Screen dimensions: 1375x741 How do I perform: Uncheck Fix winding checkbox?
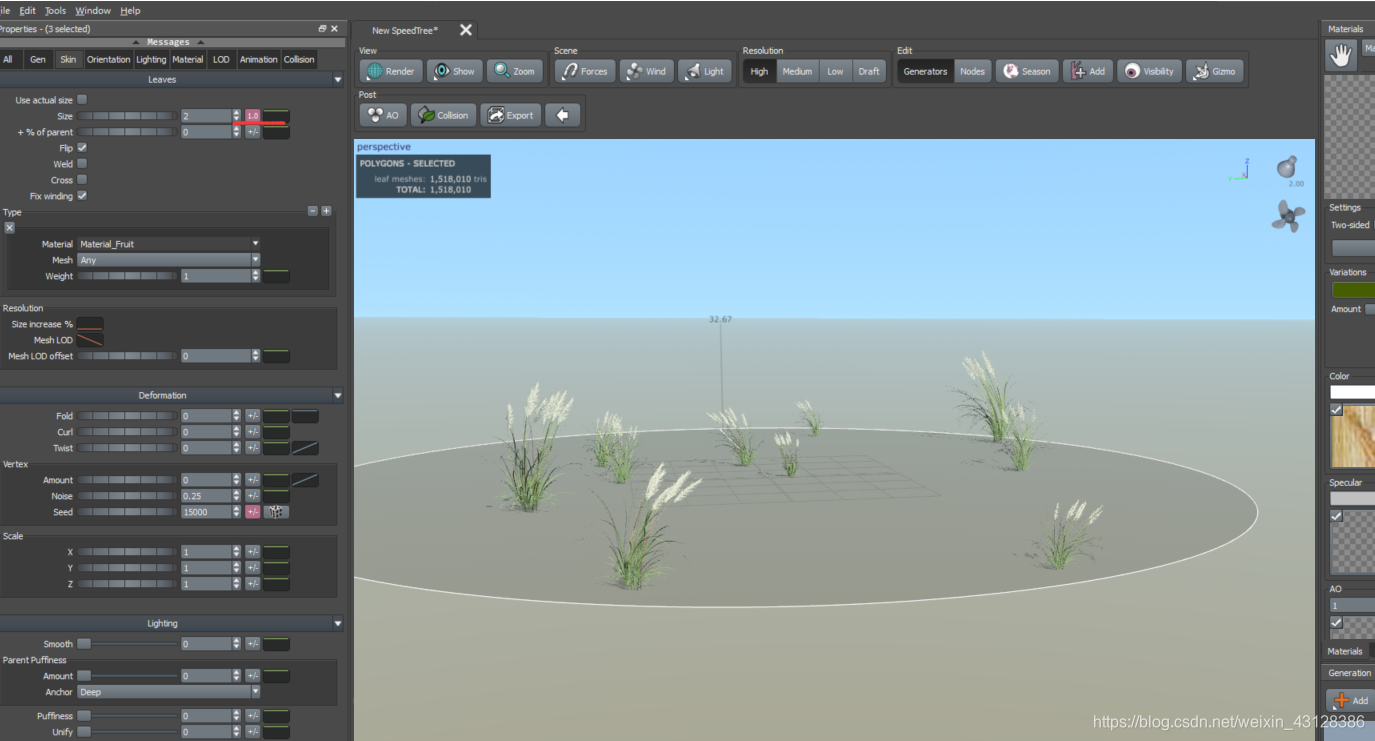tap(82, 196)
